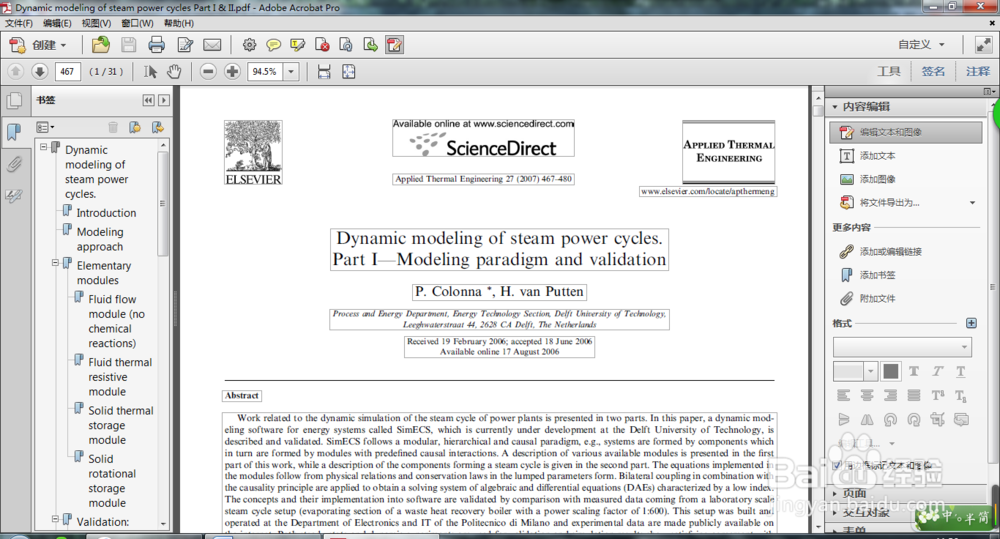Viewport: 1000px width, 539px height.
Task: Switch to the 签名 sign pane
Action: [x=933, y=71]
